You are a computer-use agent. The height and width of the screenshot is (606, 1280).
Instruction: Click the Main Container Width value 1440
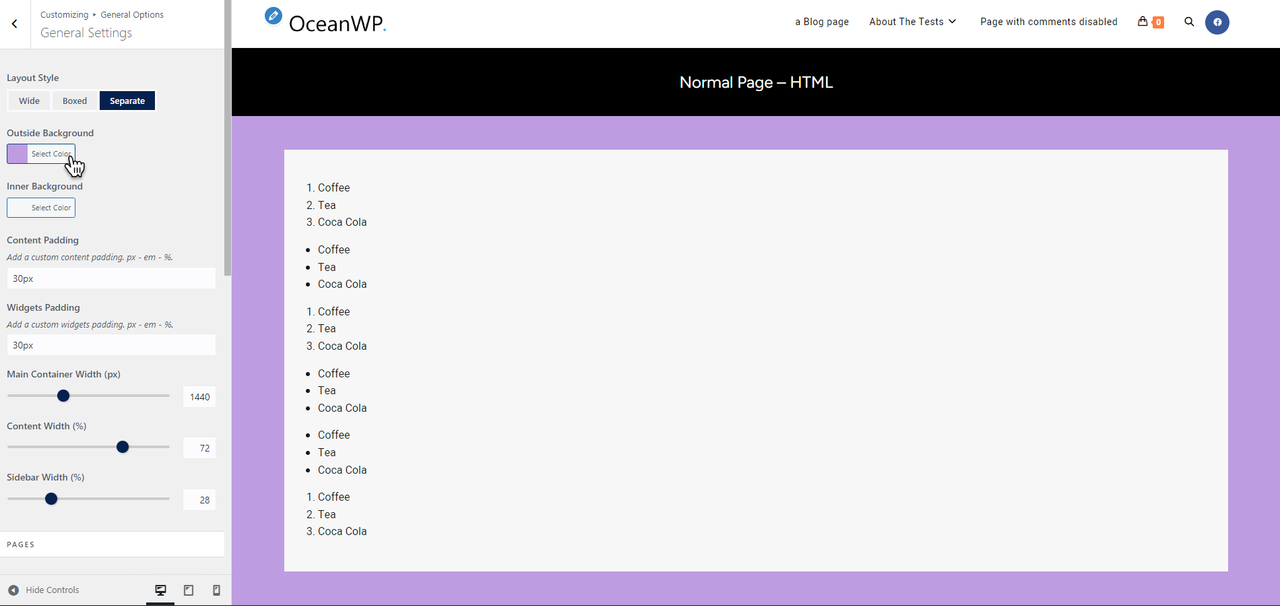[x=200, y=397]
